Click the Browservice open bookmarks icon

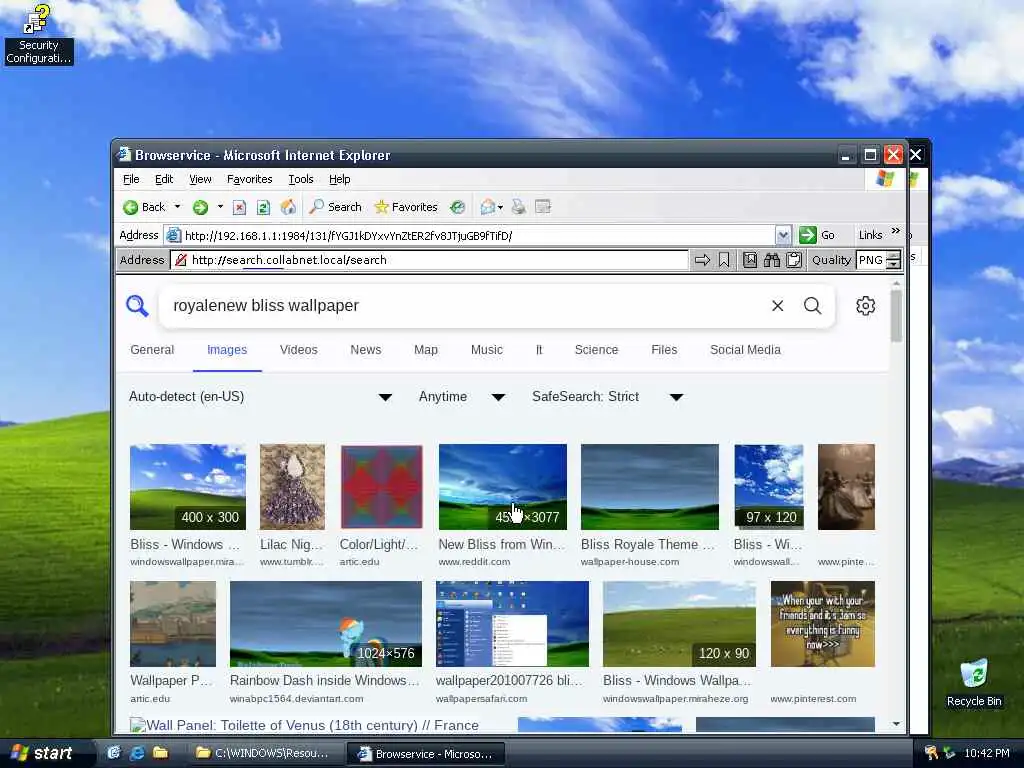(x=750, y=260)
